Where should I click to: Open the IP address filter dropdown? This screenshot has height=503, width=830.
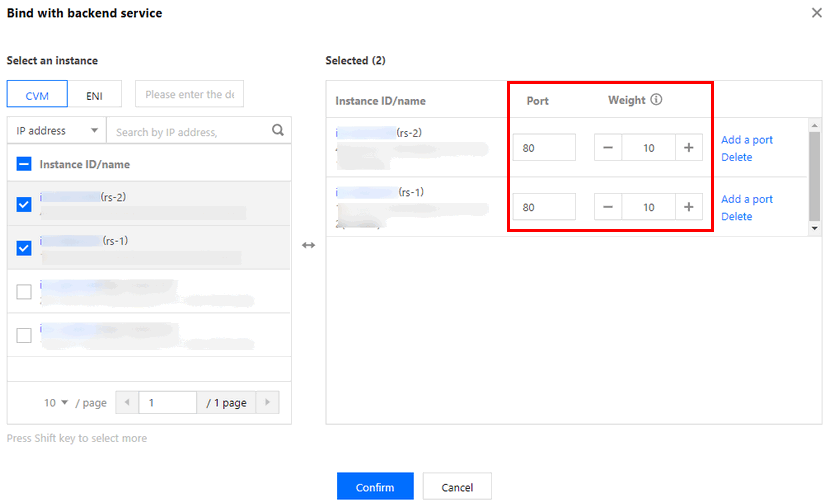point(56,131)
